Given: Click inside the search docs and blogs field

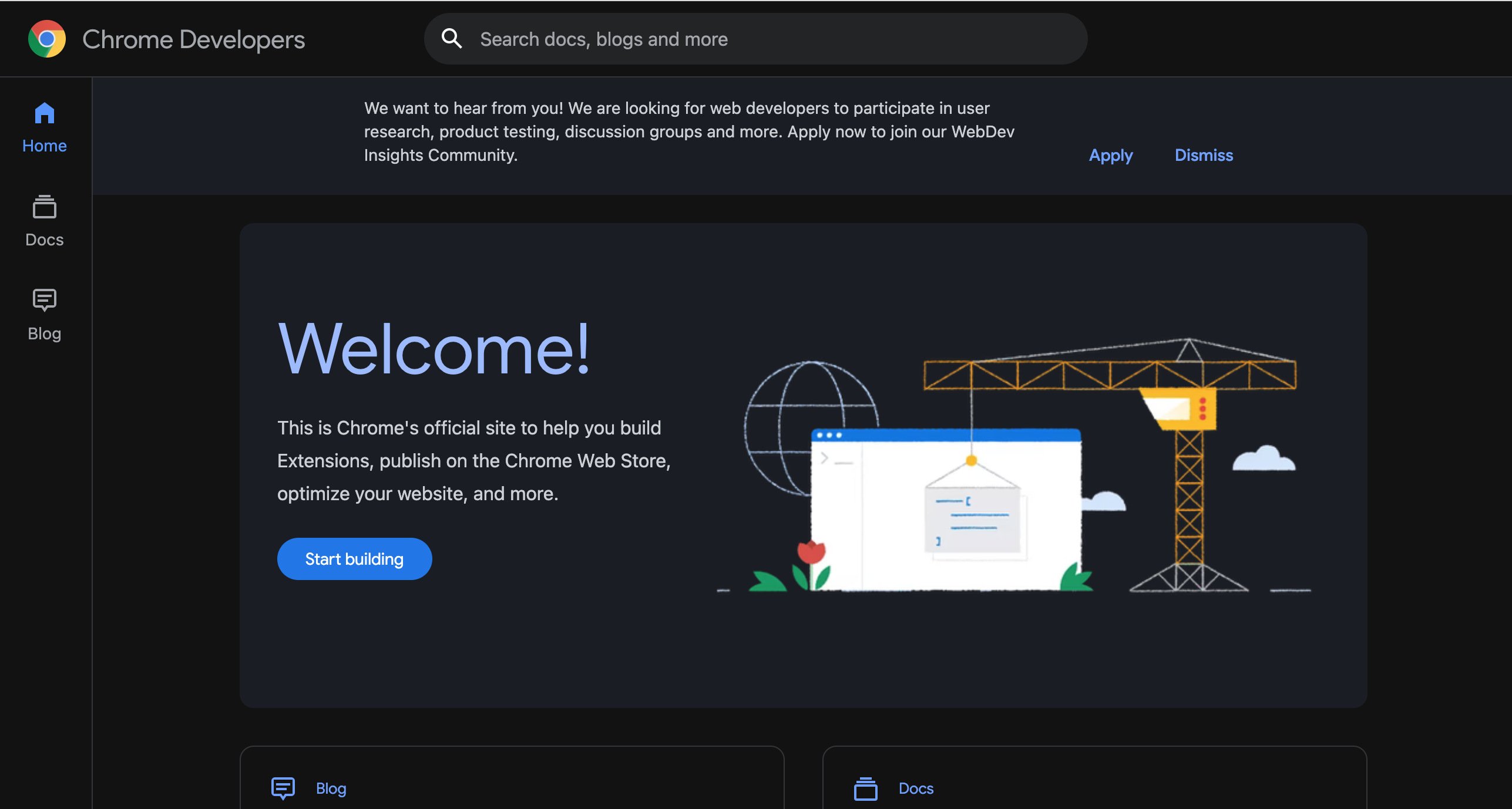Looking at the screenshot, I should pyautogui.click(x=705, y=38).
